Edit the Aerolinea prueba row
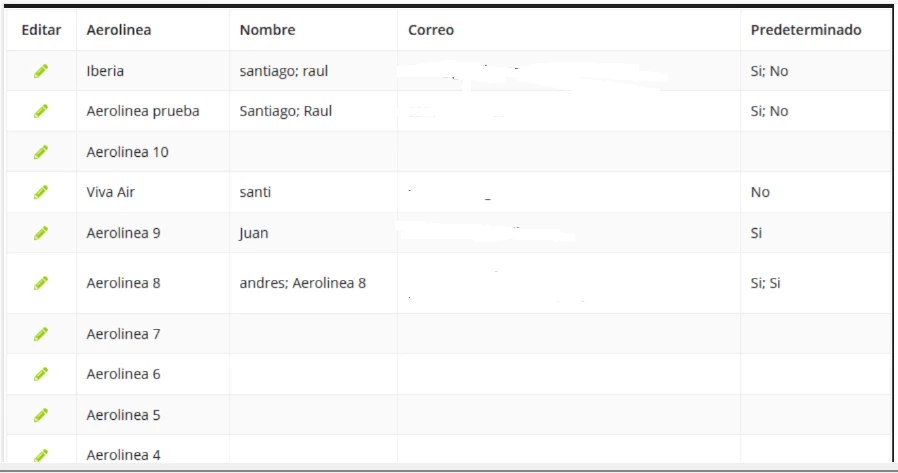Viewport: 898px width, 473px height. pyautogui.click(x=41, y=111)
